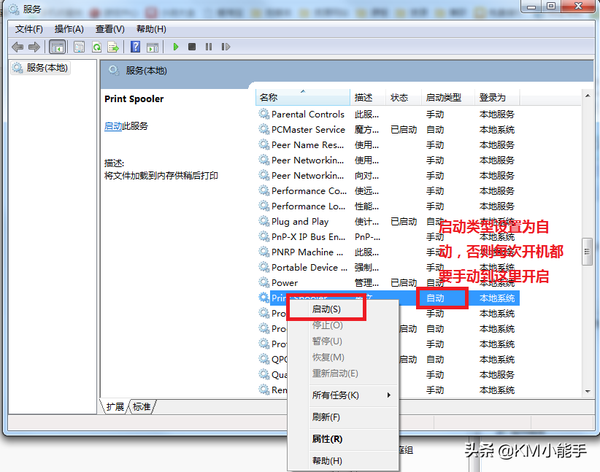This screenshot has width=600, height=472.
Task: Open the 文件(F) menu
Action: click(30, 30)
